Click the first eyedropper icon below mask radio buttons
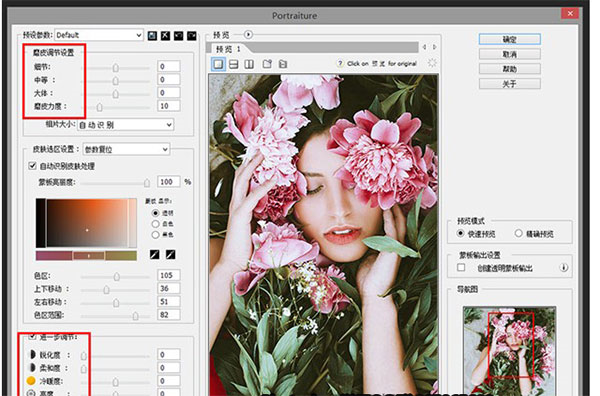 click(155, 254)
